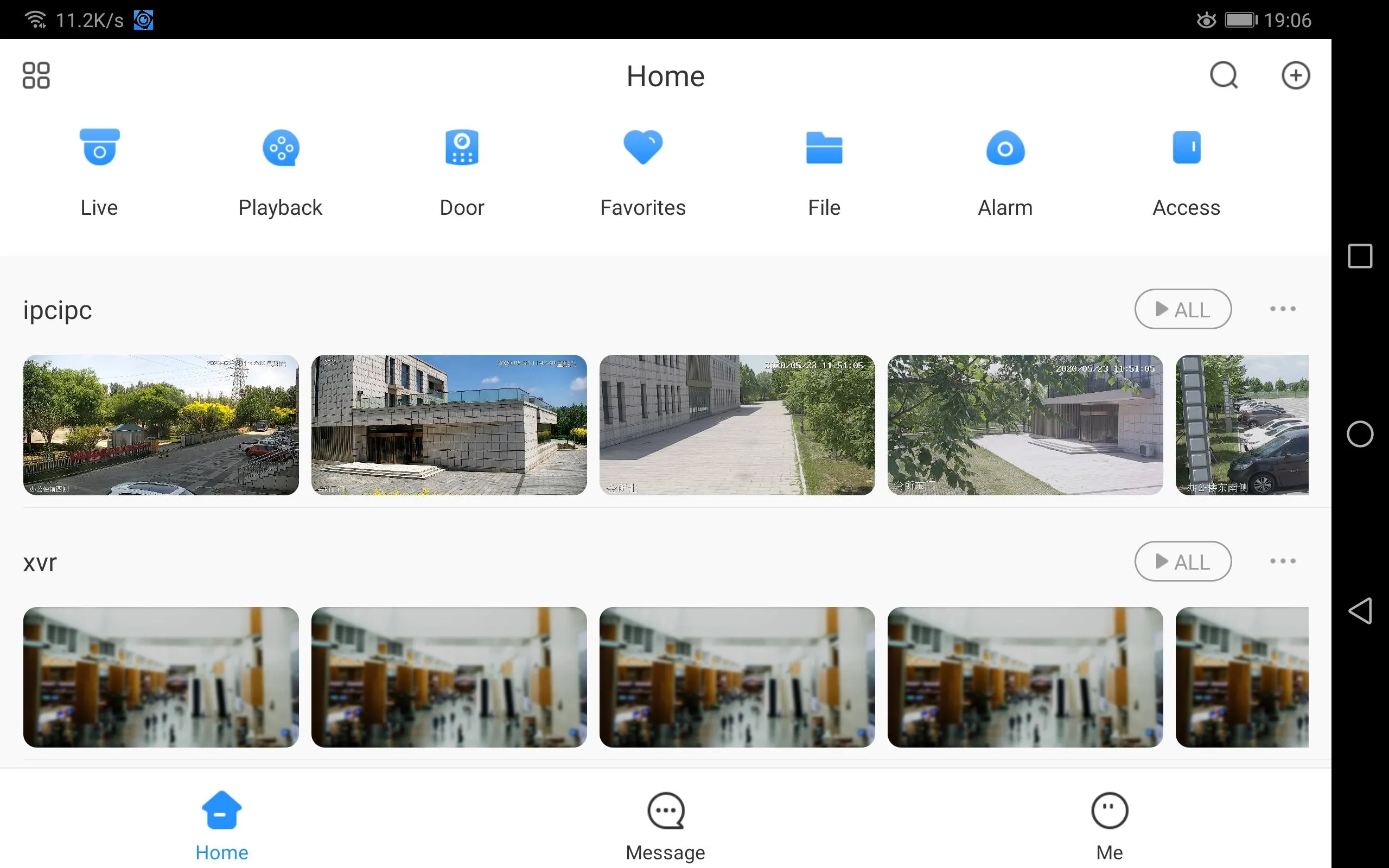Open the second xvr camera thumbnail
Viewport: 1389px width, 868px height.
[449, 677]
